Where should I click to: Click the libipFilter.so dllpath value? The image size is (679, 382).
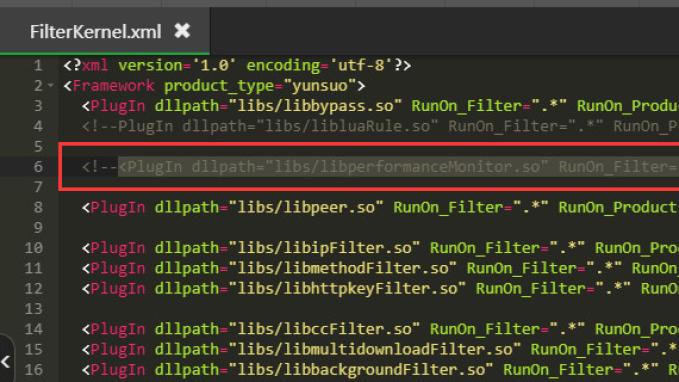tap(325, 248)
